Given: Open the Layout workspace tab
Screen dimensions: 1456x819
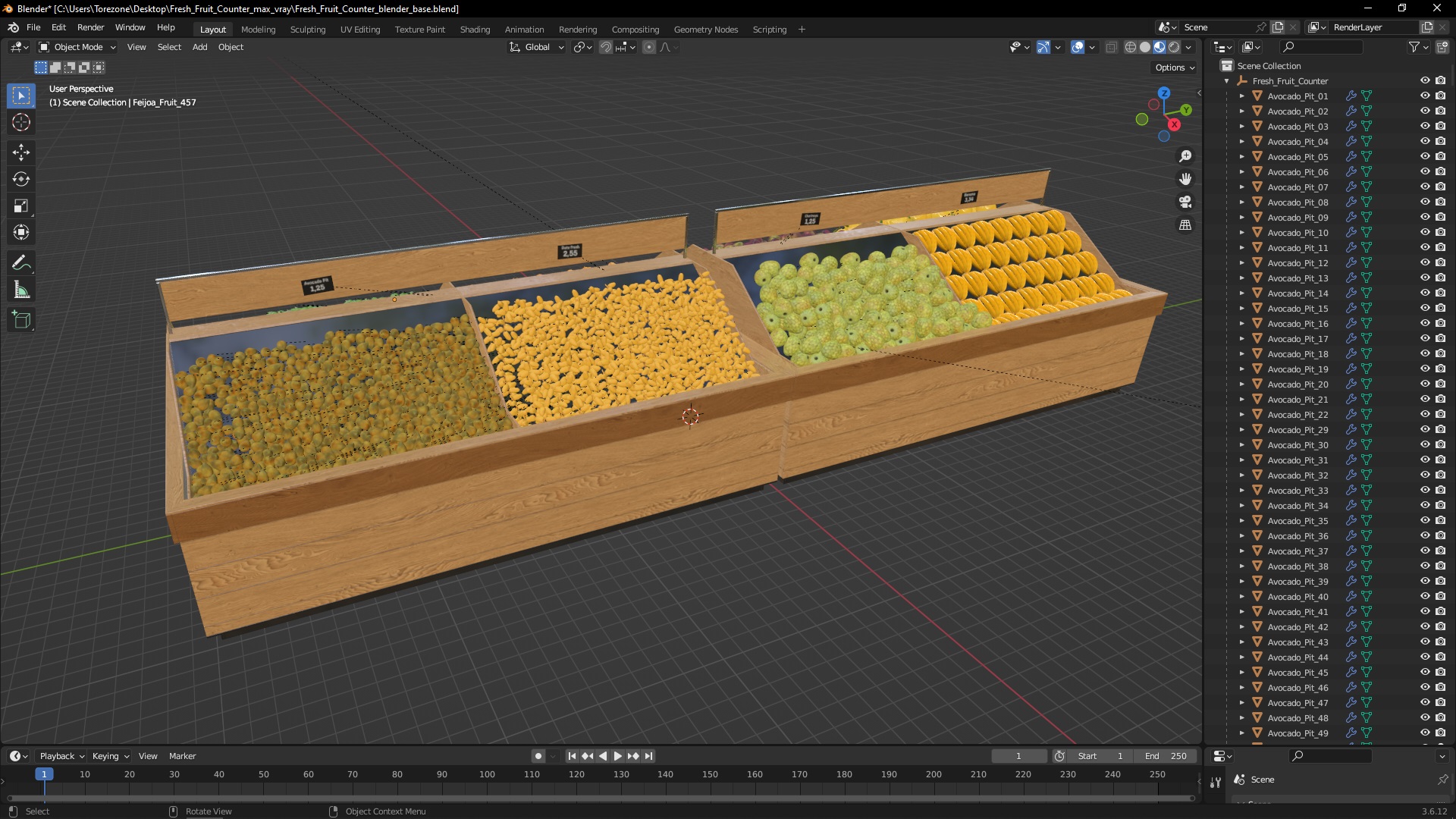Looking at the screenshot, I should click(x=213, y=29).
